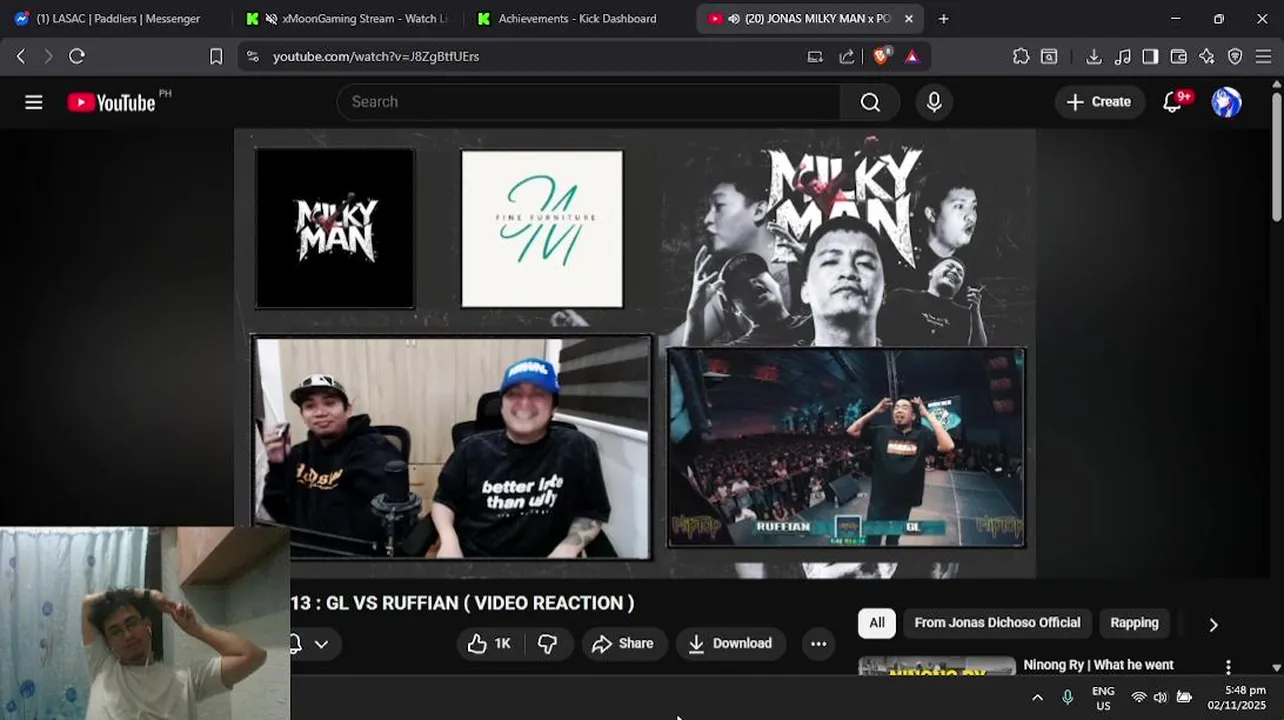Image resolution: width=1284 pixels, height=720 pixels.
Task: Dislike the video
Action: [548, 643]
